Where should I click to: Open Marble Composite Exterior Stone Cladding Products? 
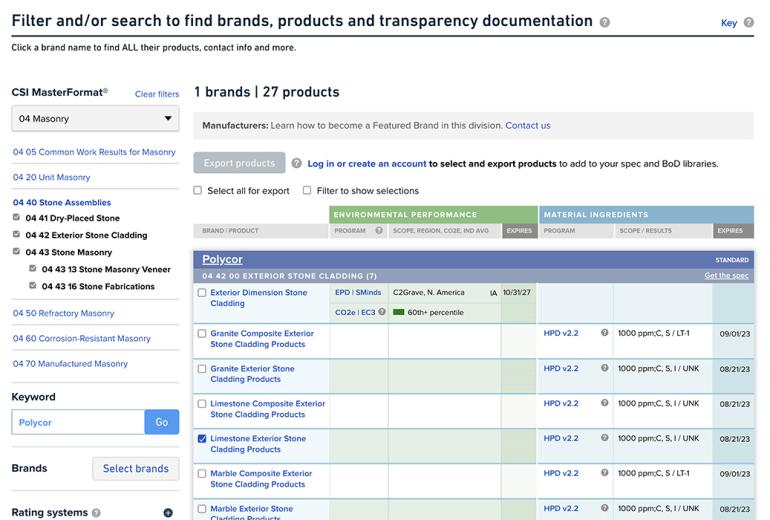261,479
